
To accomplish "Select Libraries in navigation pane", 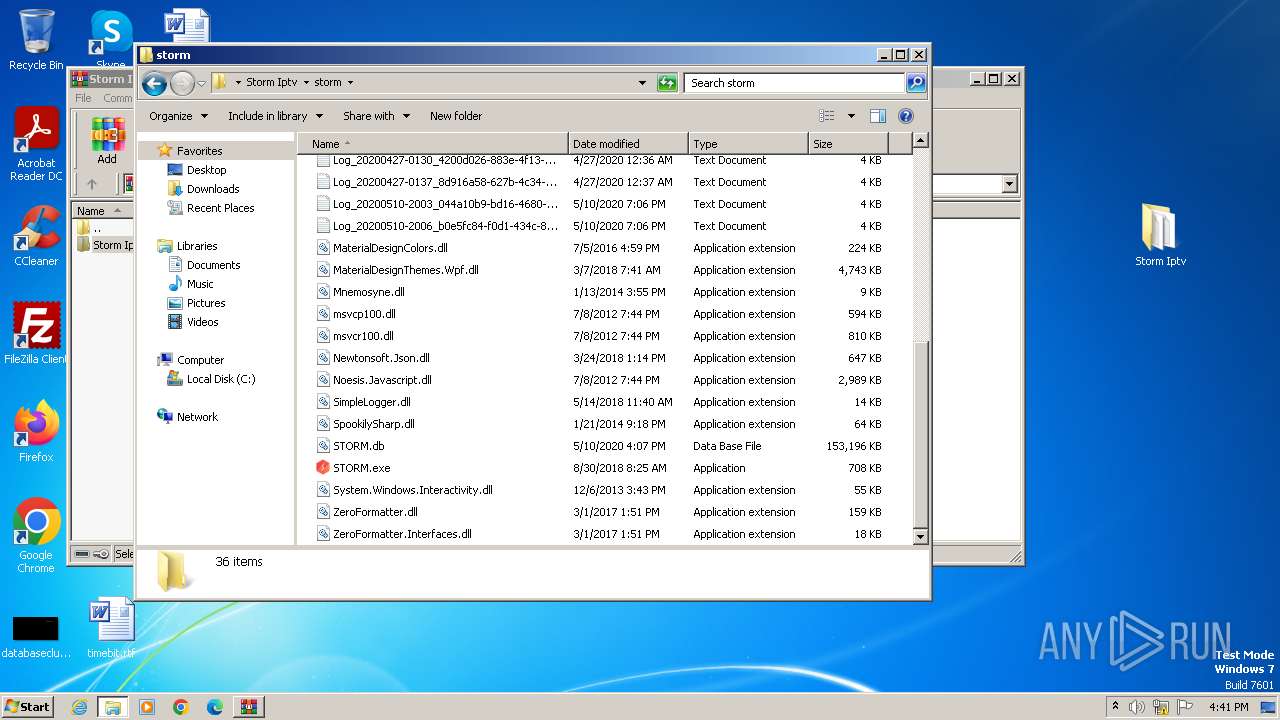I will click(197, 246).
